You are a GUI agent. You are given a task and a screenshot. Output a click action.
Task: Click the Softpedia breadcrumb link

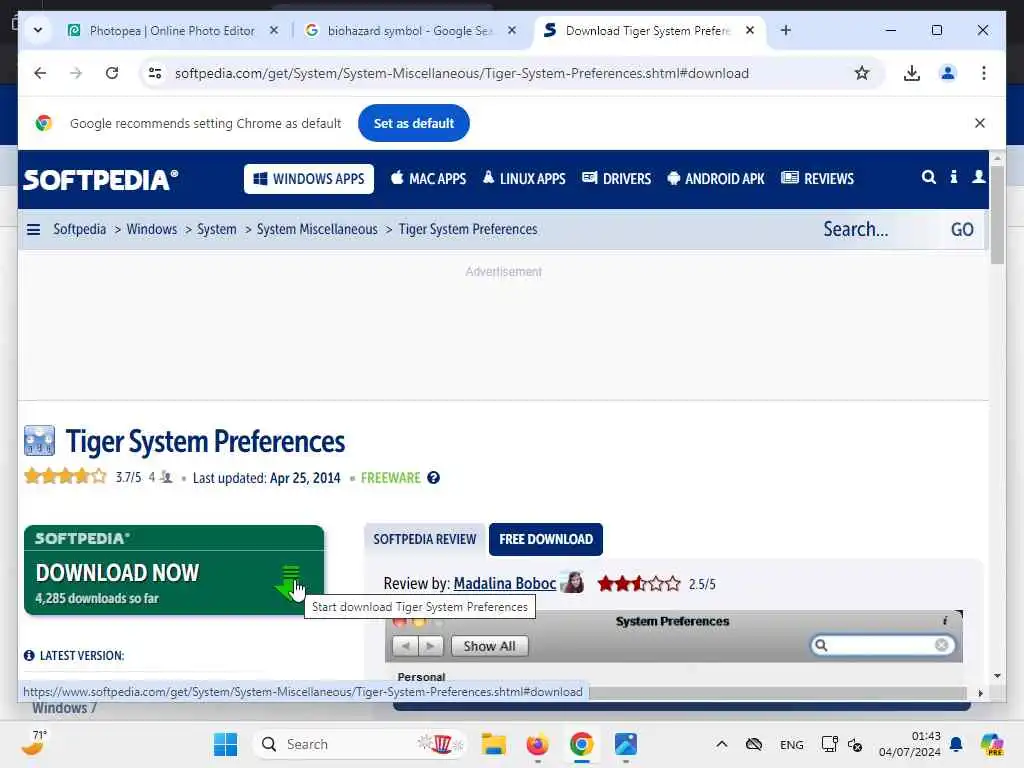click(x=80, y=229)
